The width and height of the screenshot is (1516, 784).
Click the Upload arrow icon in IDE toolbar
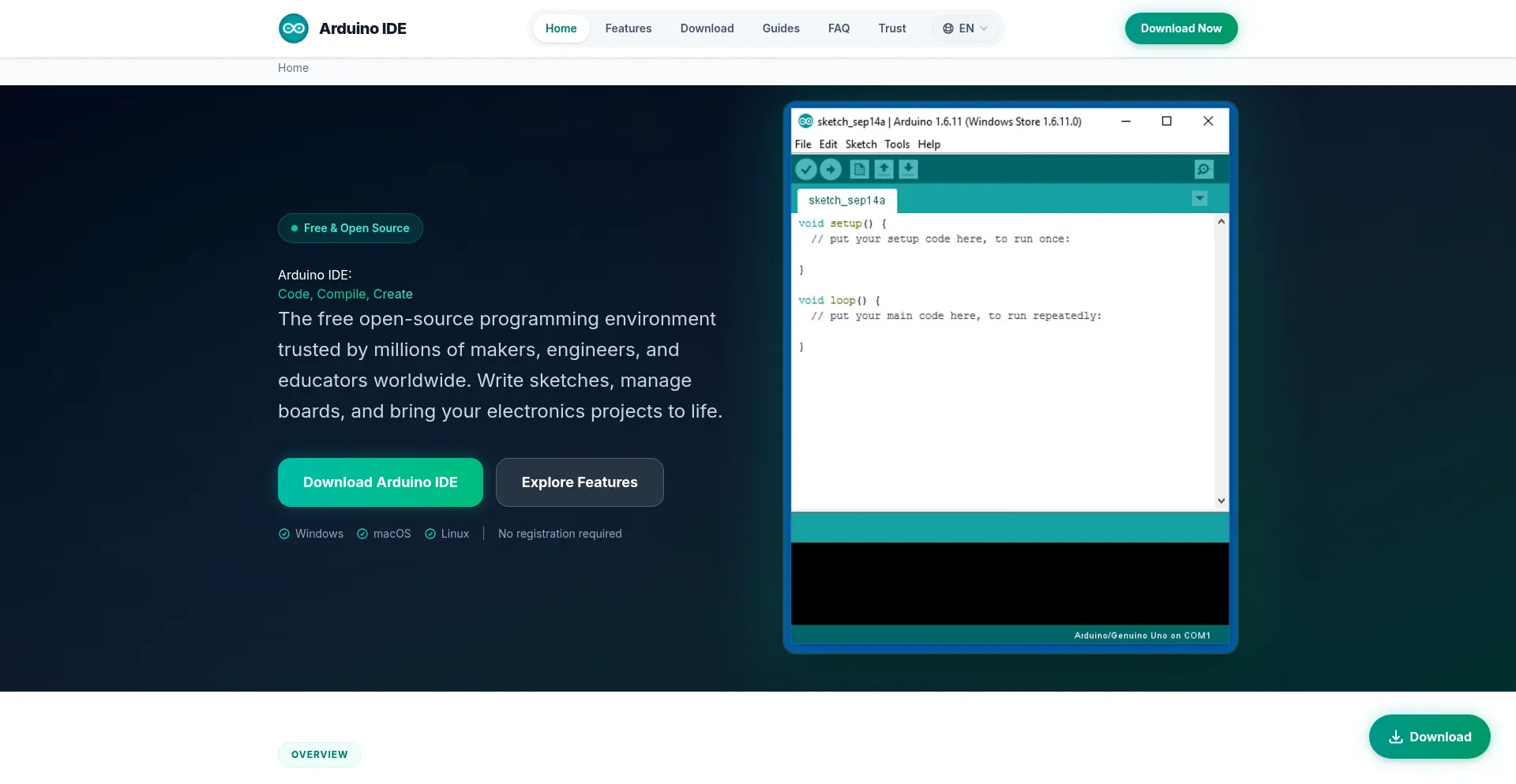(x=830, y=170)
